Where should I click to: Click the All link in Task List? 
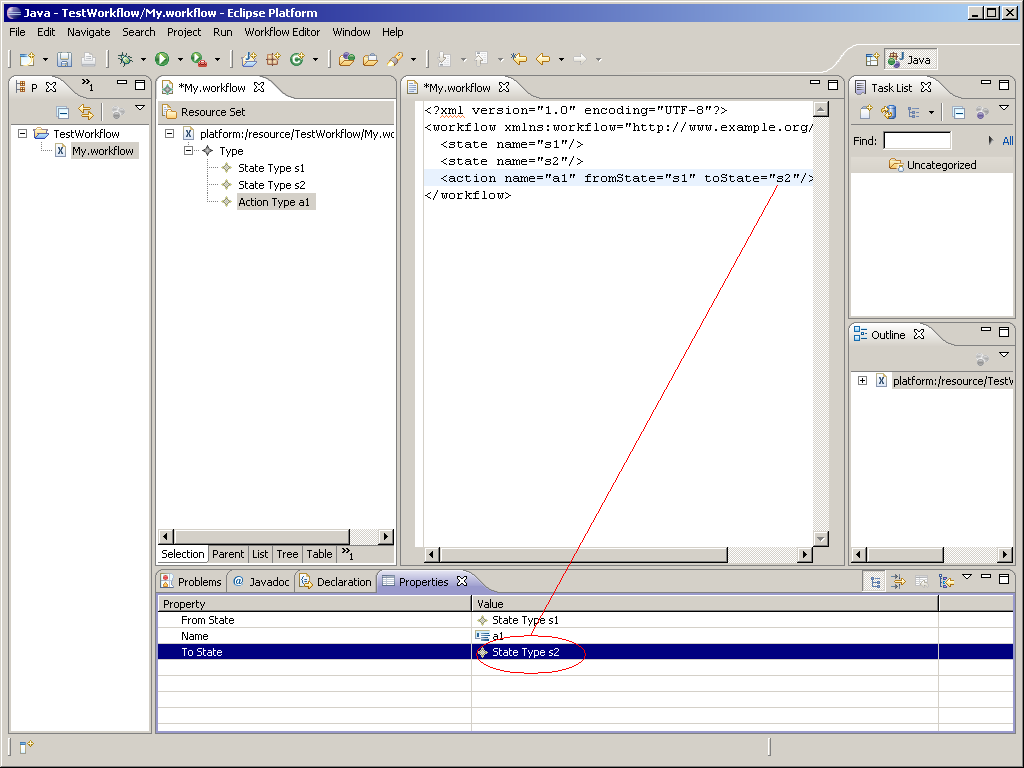coord(1007,141)
